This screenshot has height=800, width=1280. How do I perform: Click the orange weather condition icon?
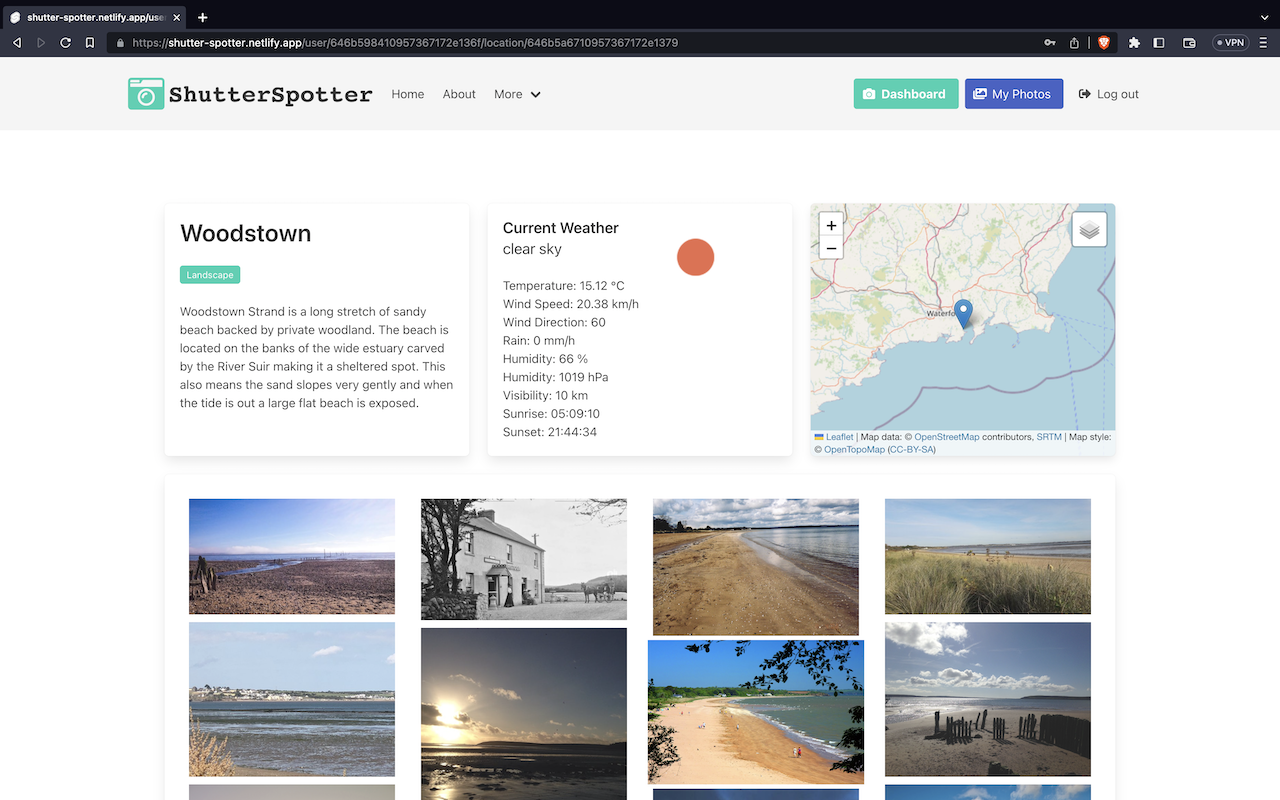pyautogui.click(x=695, y=257)
